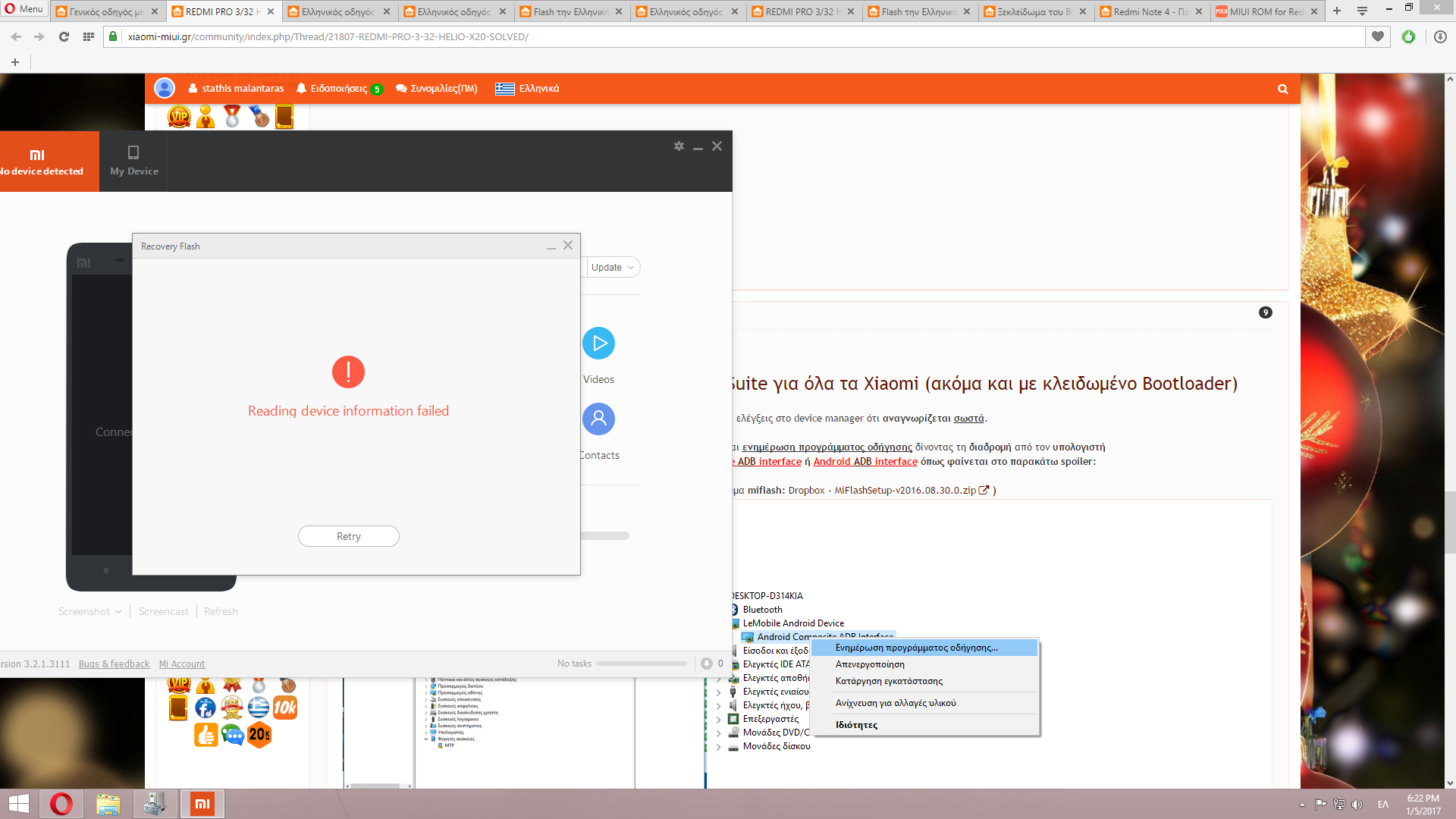Click the page vertical scrollbar thumb
Viewport: 1456px width, 819px height.
1450,523
